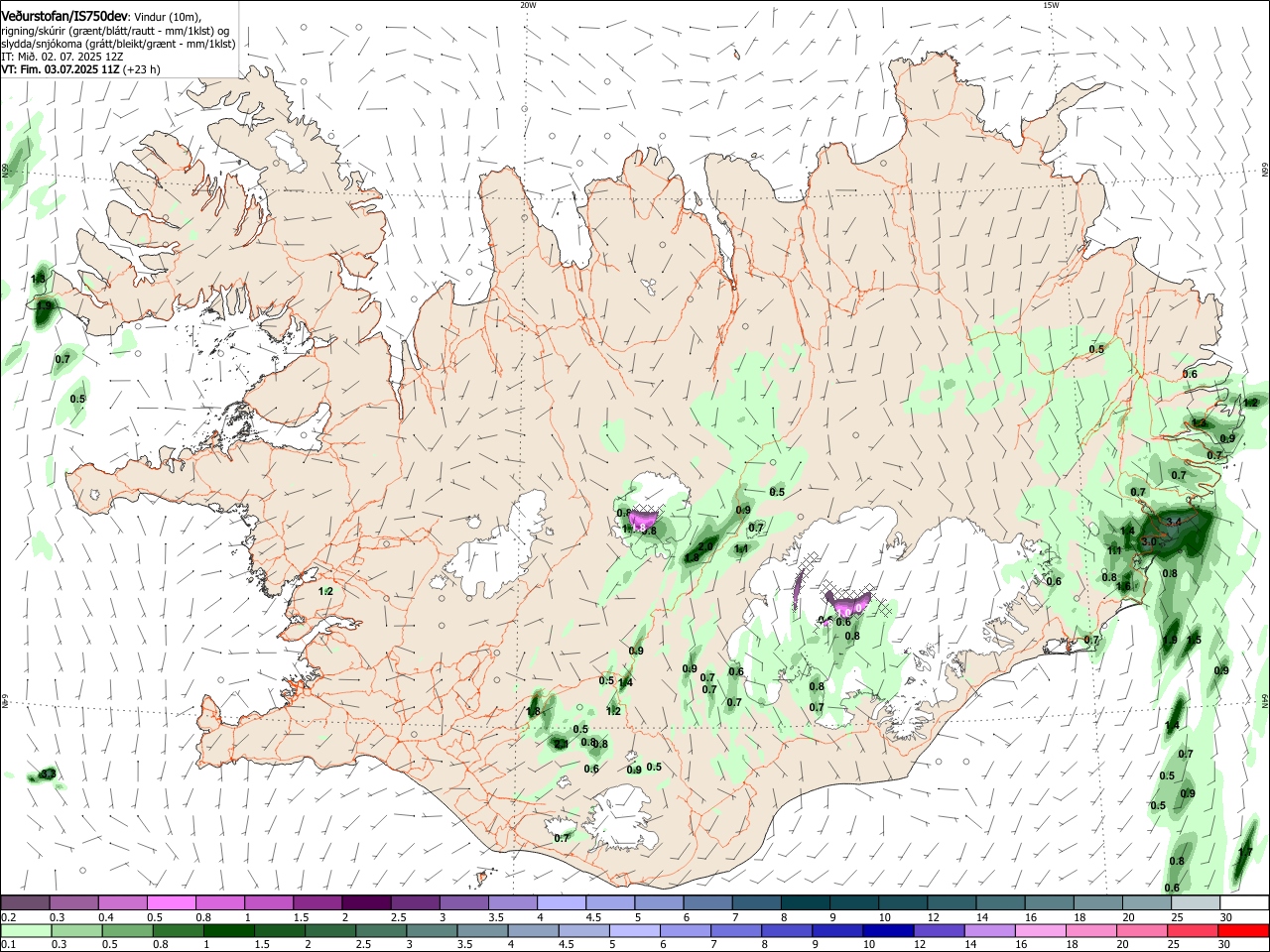This screenshot has width=1270, height=952.
Task: Click the 3.4 precipitation value on the map
Action: (1174, 522)
